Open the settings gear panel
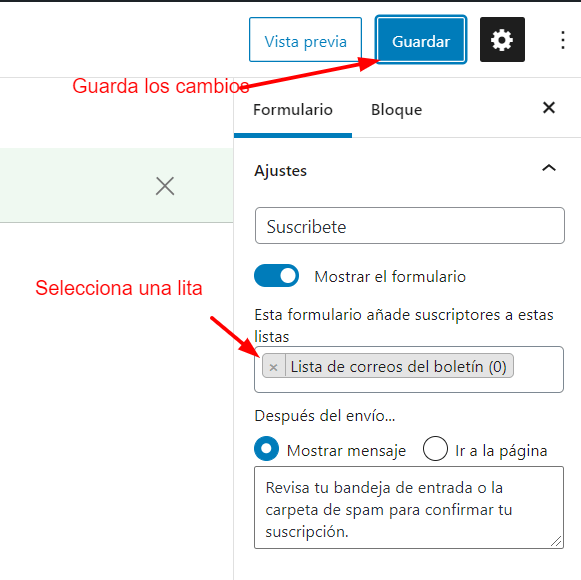Image resolution: width=581 pixels, height=580 pixels. [502, 40]
